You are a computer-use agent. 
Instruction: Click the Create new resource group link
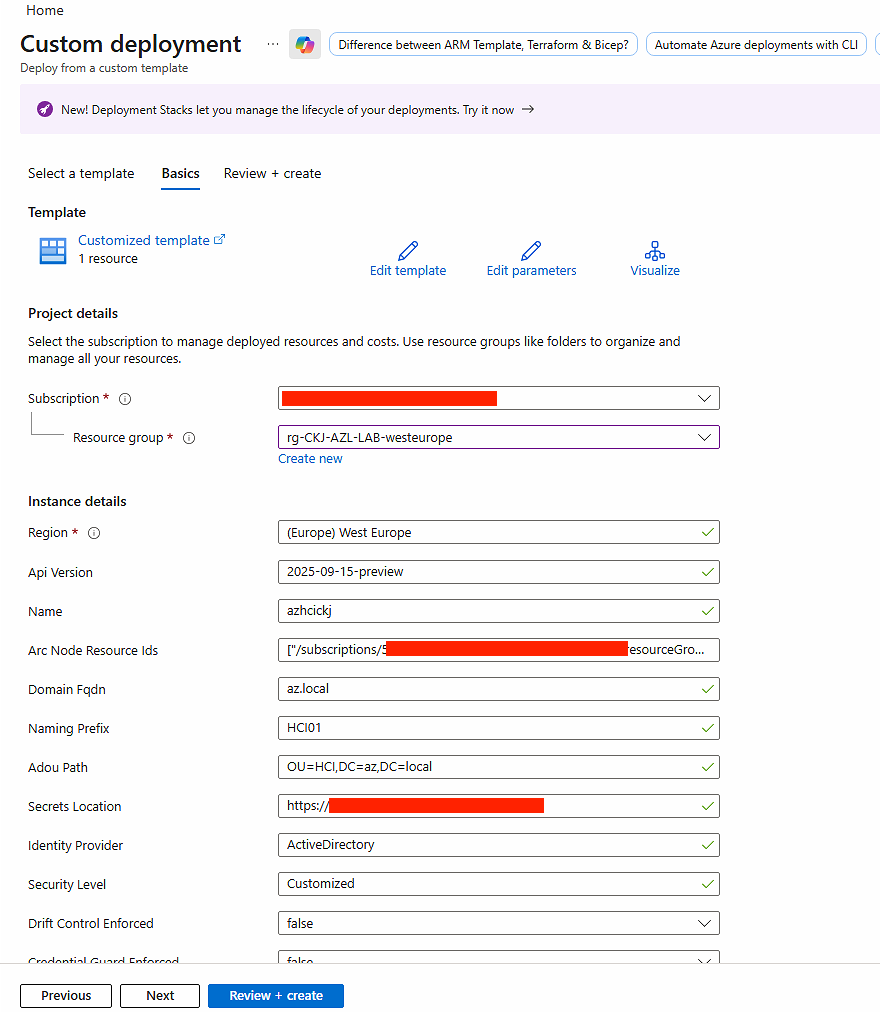(x=310, y=458)
